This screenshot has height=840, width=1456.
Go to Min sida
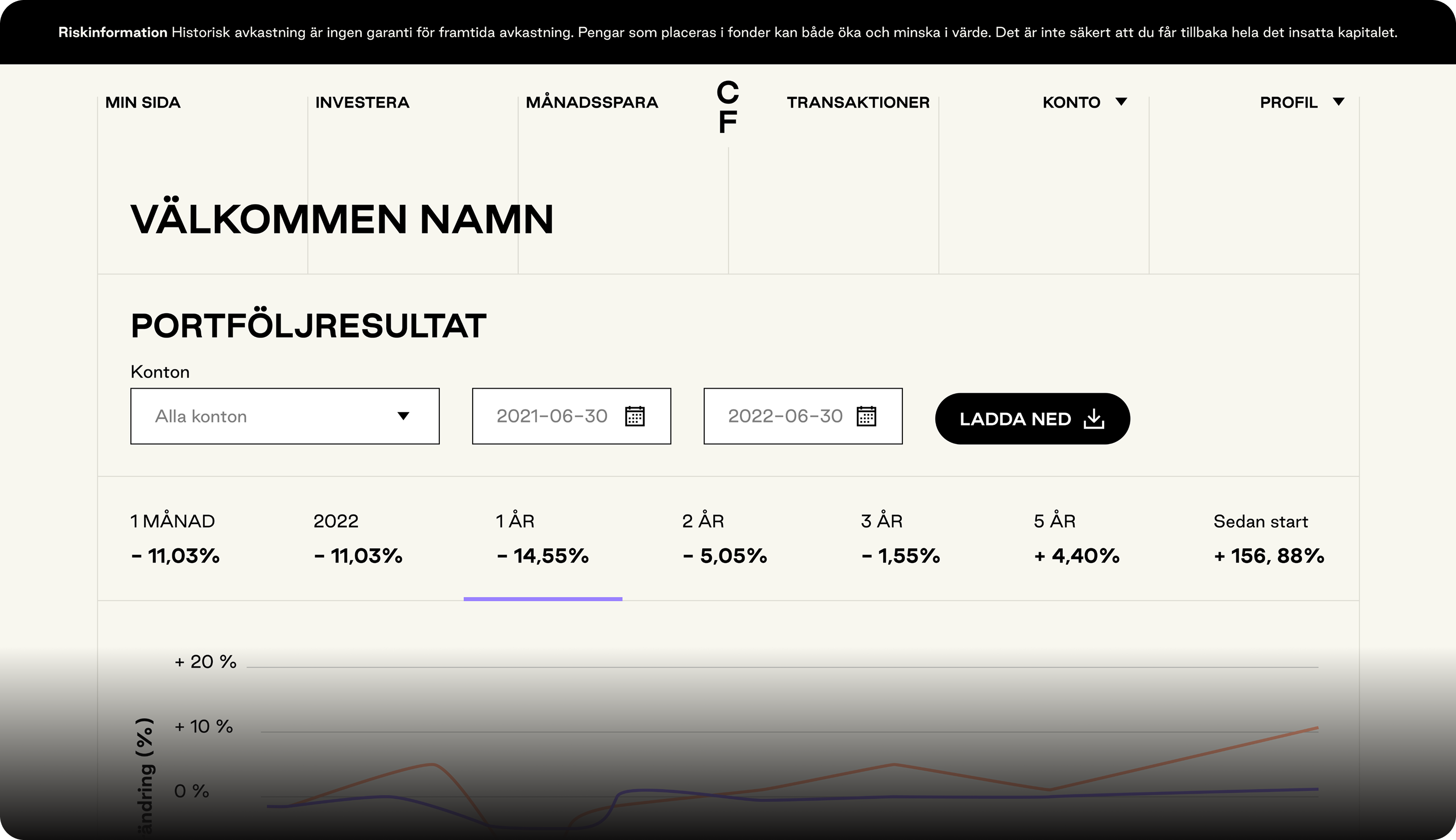pos(143,103)
